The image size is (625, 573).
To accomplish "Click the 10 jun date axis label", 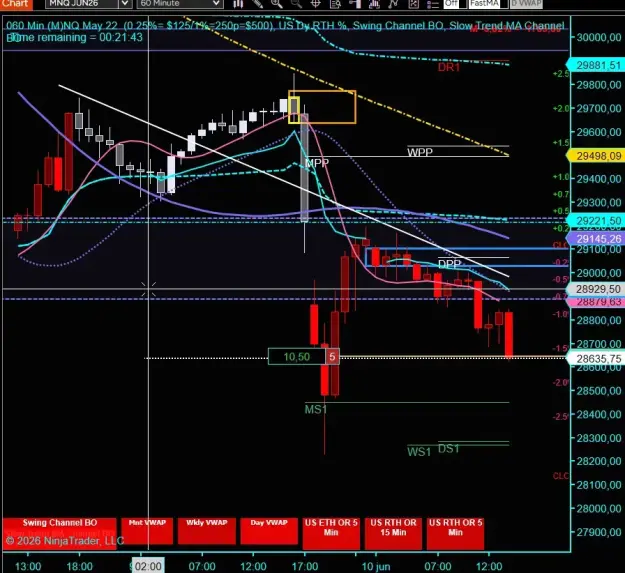I will pyautogui.click(x=376, y=566).
